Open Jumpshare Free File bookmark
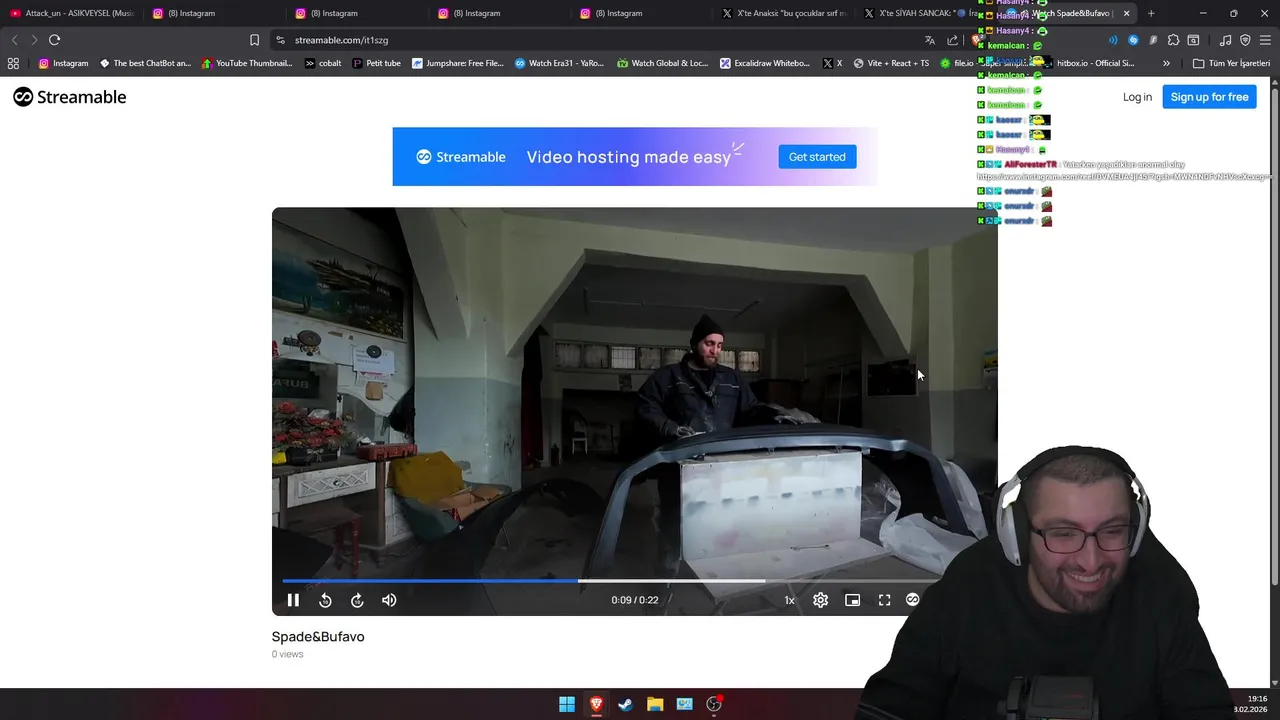Image resolution: width=1280 pixels, height=720 pixels. click(x=458, y=63)
